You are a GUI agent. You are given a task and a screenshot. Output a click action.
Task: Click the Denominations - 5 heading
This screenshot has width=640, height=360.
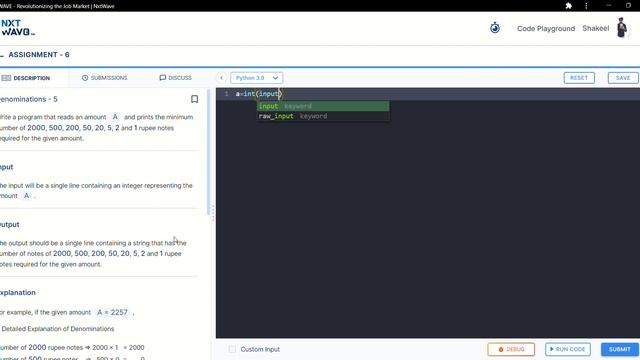(x=29, y=99)
